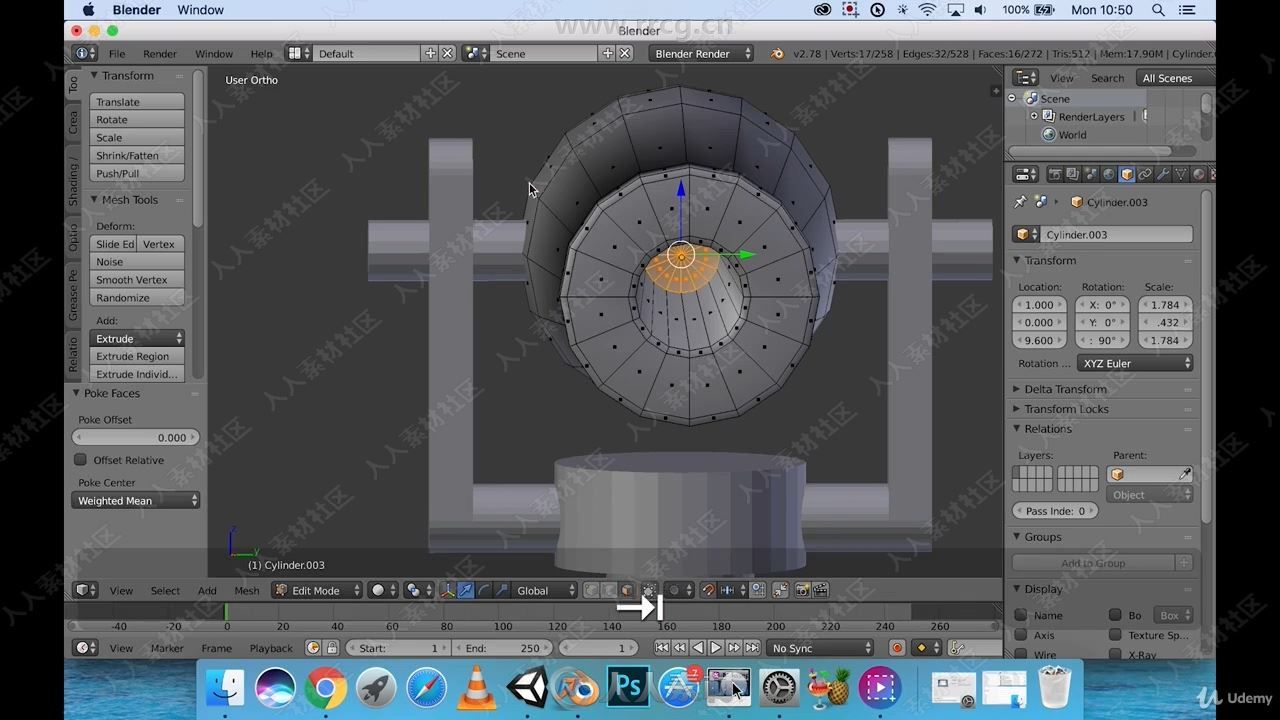
Task: Enable face select mode cube icon
Action: (626, 590)
